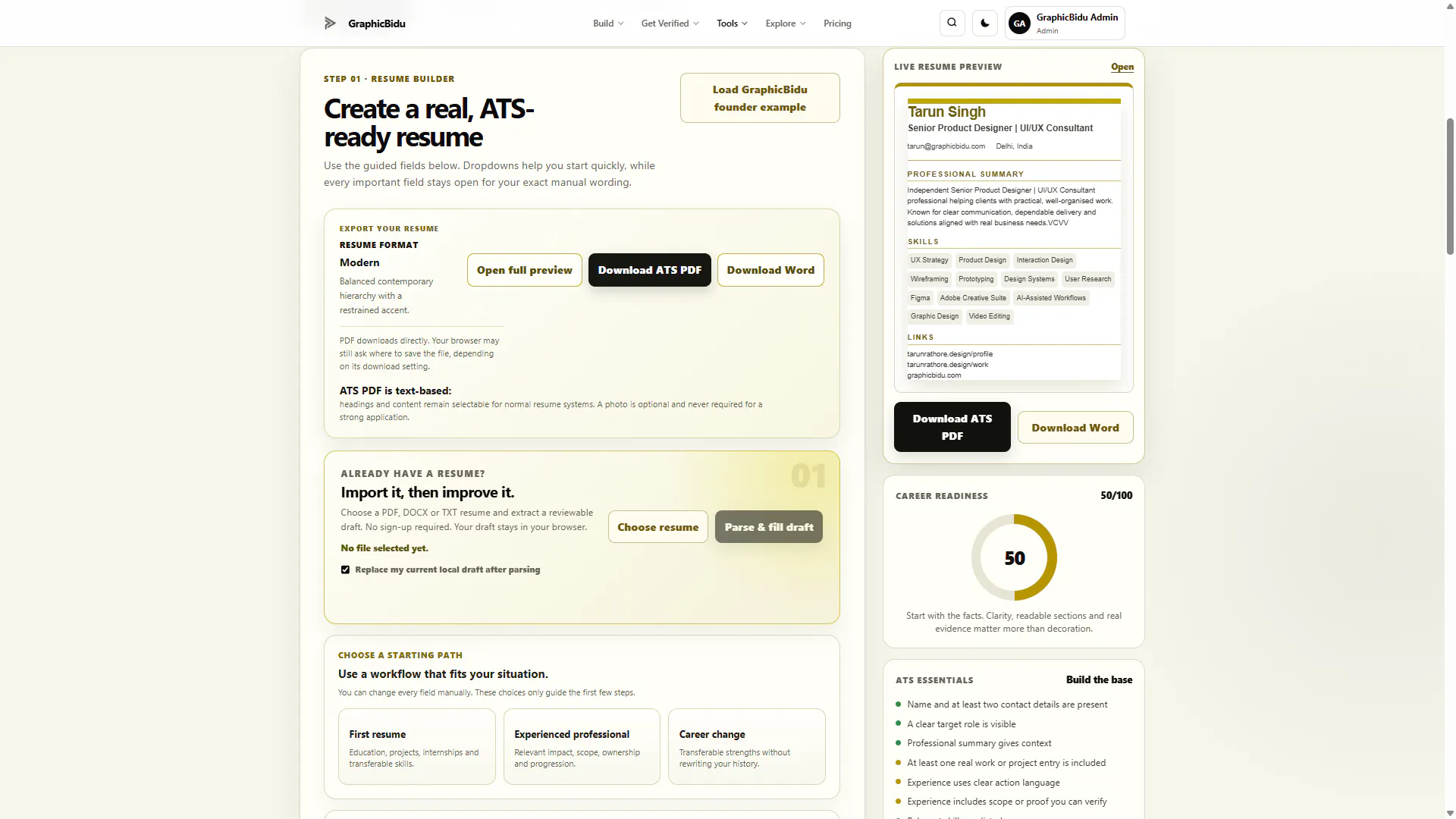Download Word below live preview
Viewport: 1456px width, 819px height.
pyautogui.click(x=1075, y=428)
